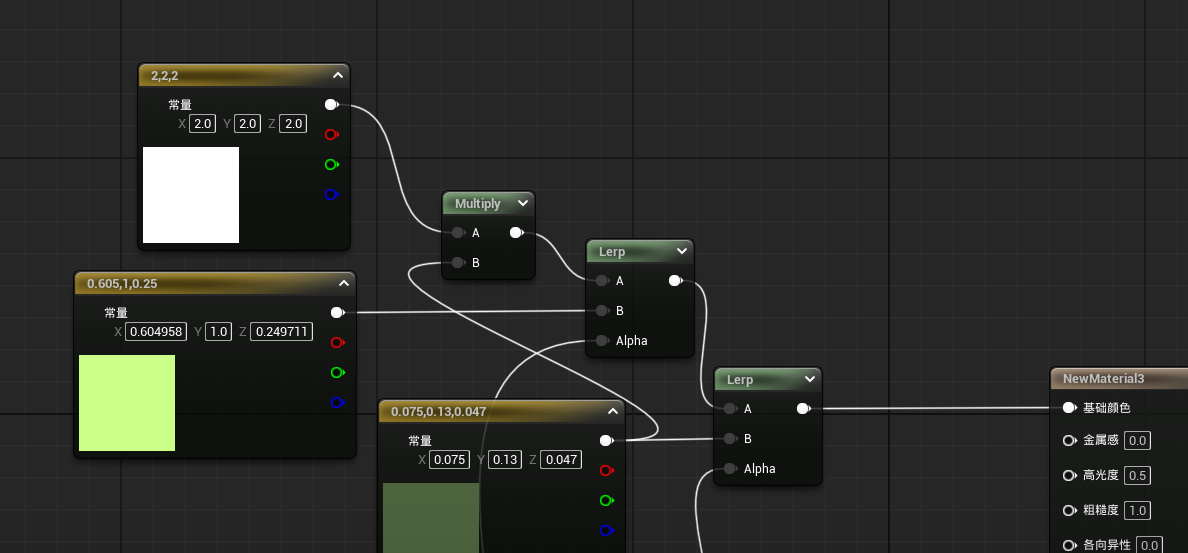Click B input pin on Multiply node
1188x553 pixels.
[457, 263]
